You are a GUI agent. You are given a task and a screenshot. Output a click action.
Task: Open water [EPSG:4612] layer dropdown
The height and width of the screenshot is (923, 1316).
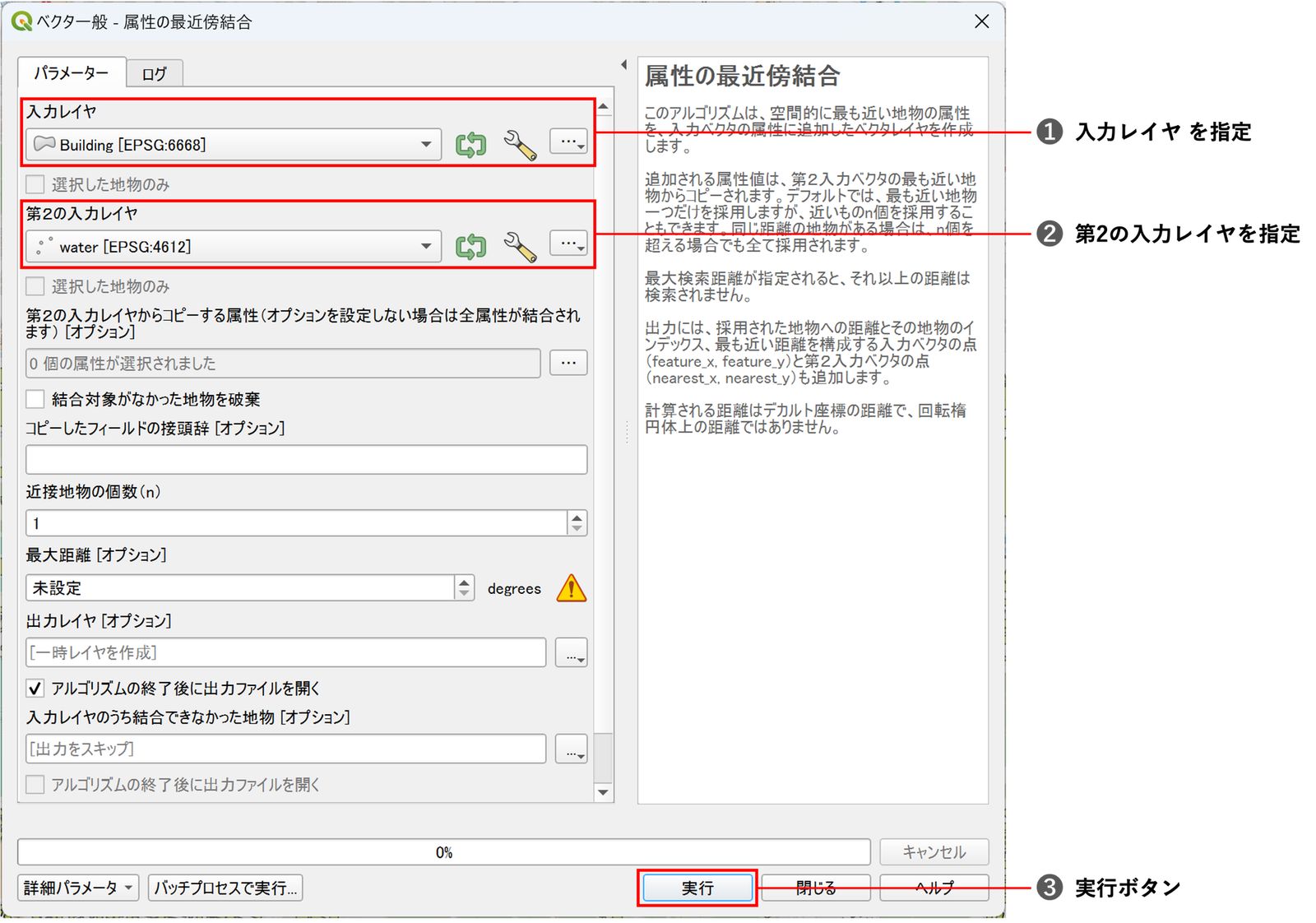pyautogui.click(x=234, y=247)
